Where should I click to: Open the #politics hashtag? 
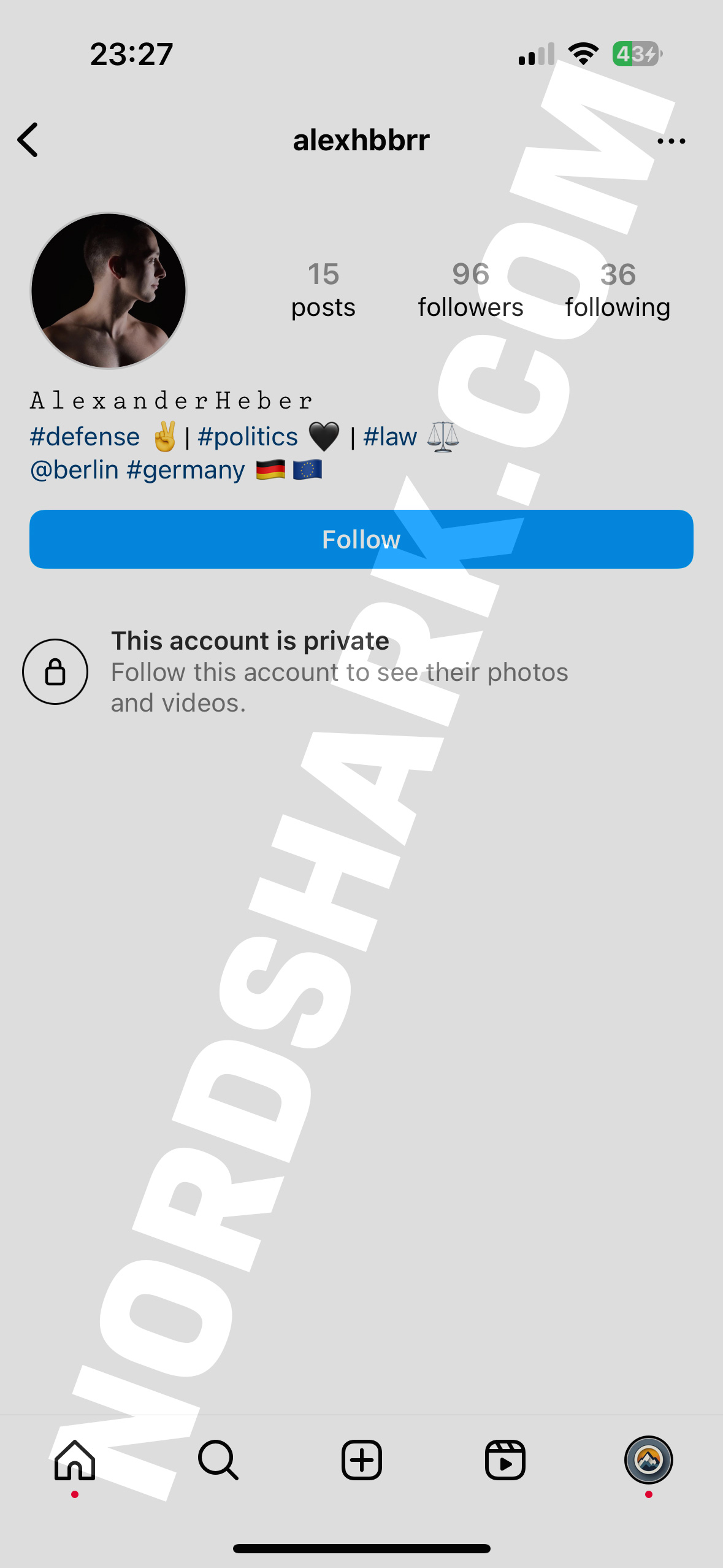248,437
